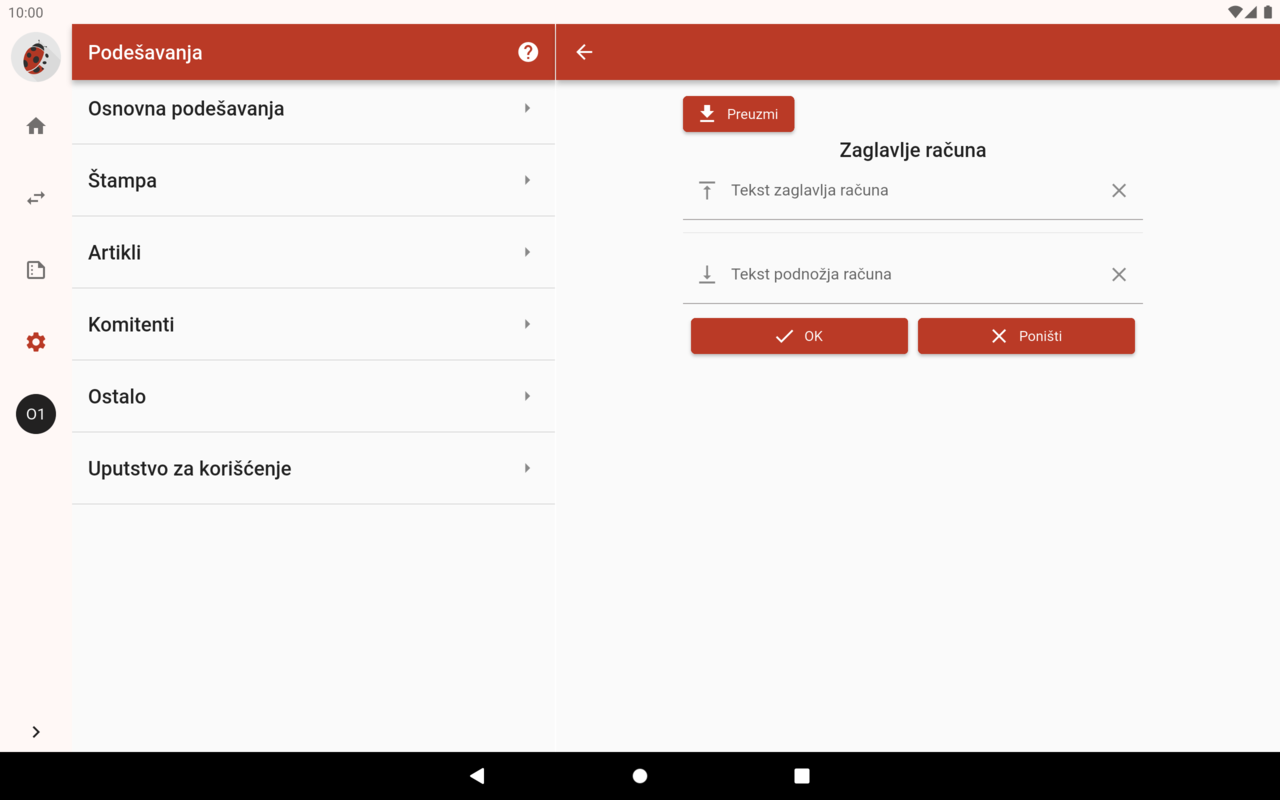Viewport: 1280px width, 800px height.
Task: Open the receipts document icon in sidebar
Action: 36,270
